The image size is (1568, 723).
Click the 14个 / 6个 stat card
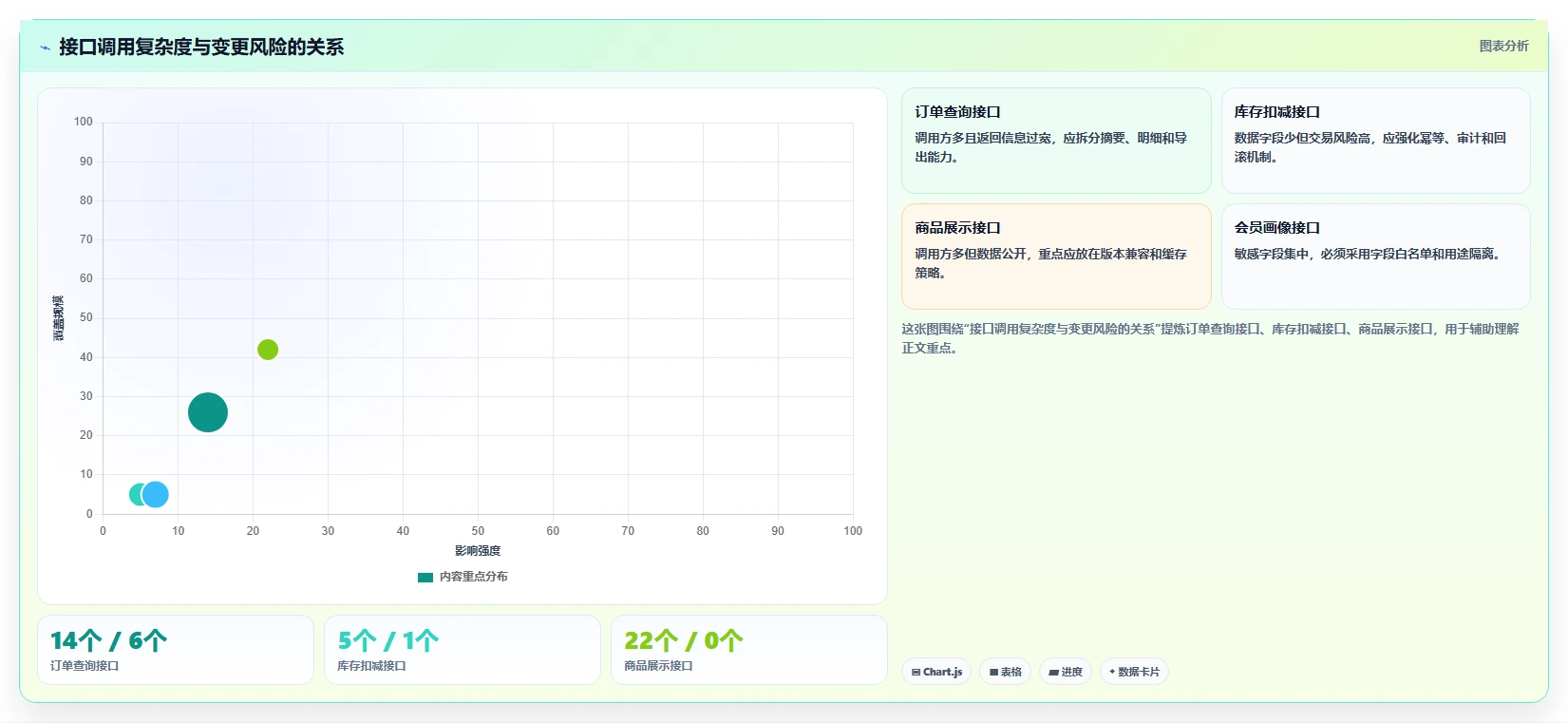[x=176, y=650]
